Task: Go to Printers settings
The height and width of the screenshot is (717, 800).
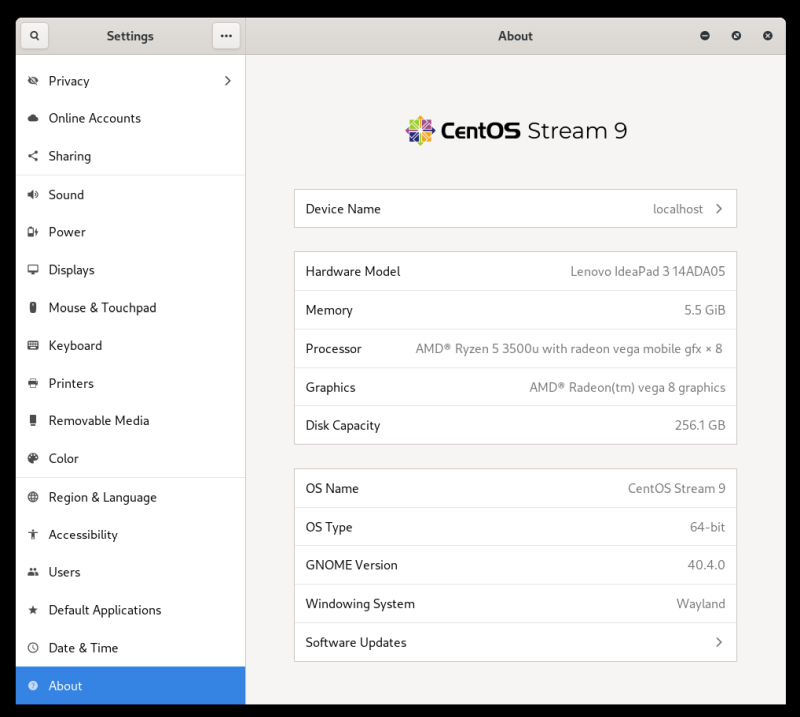Action: [131, 383]
